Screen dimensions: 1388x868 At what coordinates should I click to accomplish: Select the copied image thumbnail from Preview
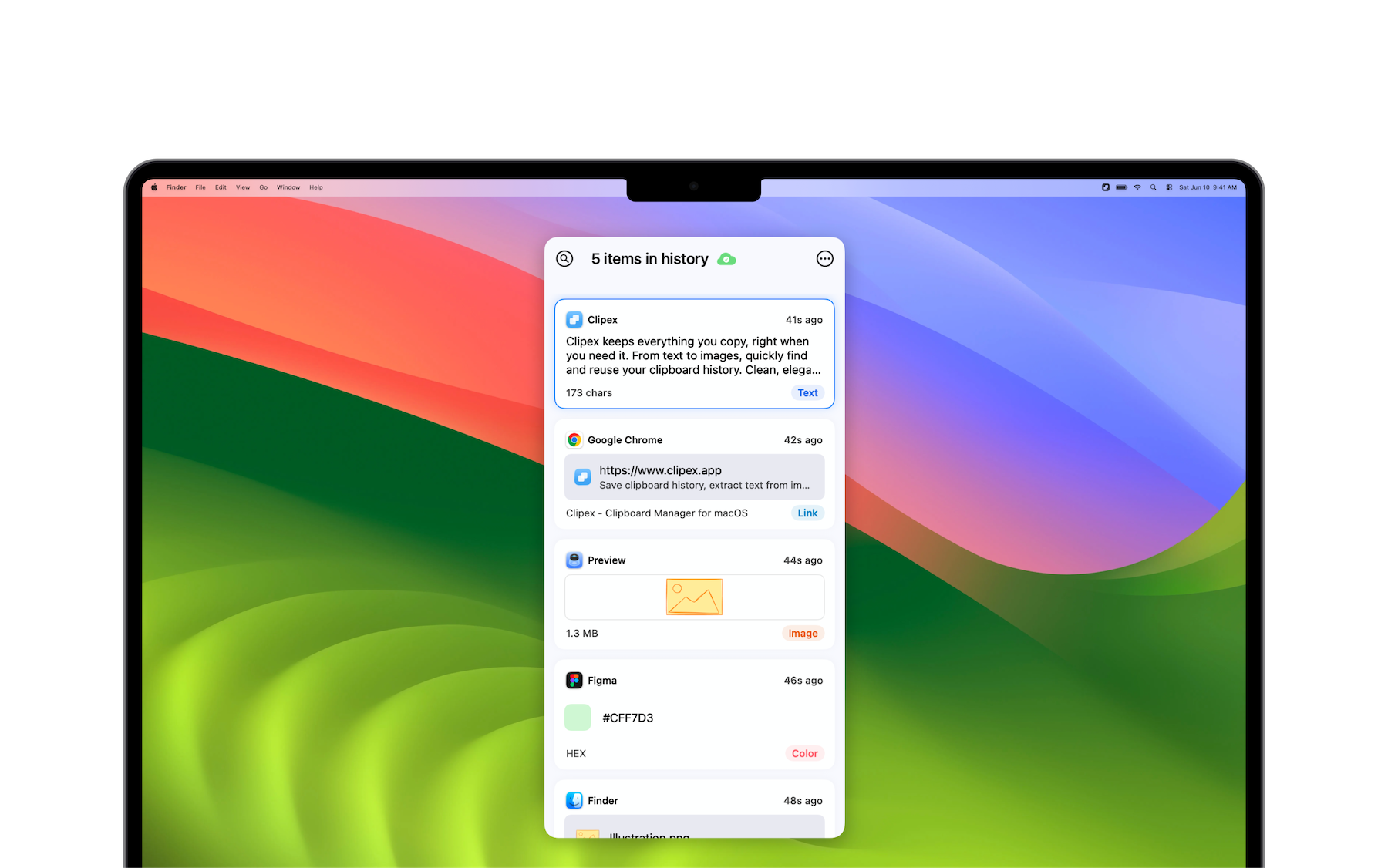[695, 597]
